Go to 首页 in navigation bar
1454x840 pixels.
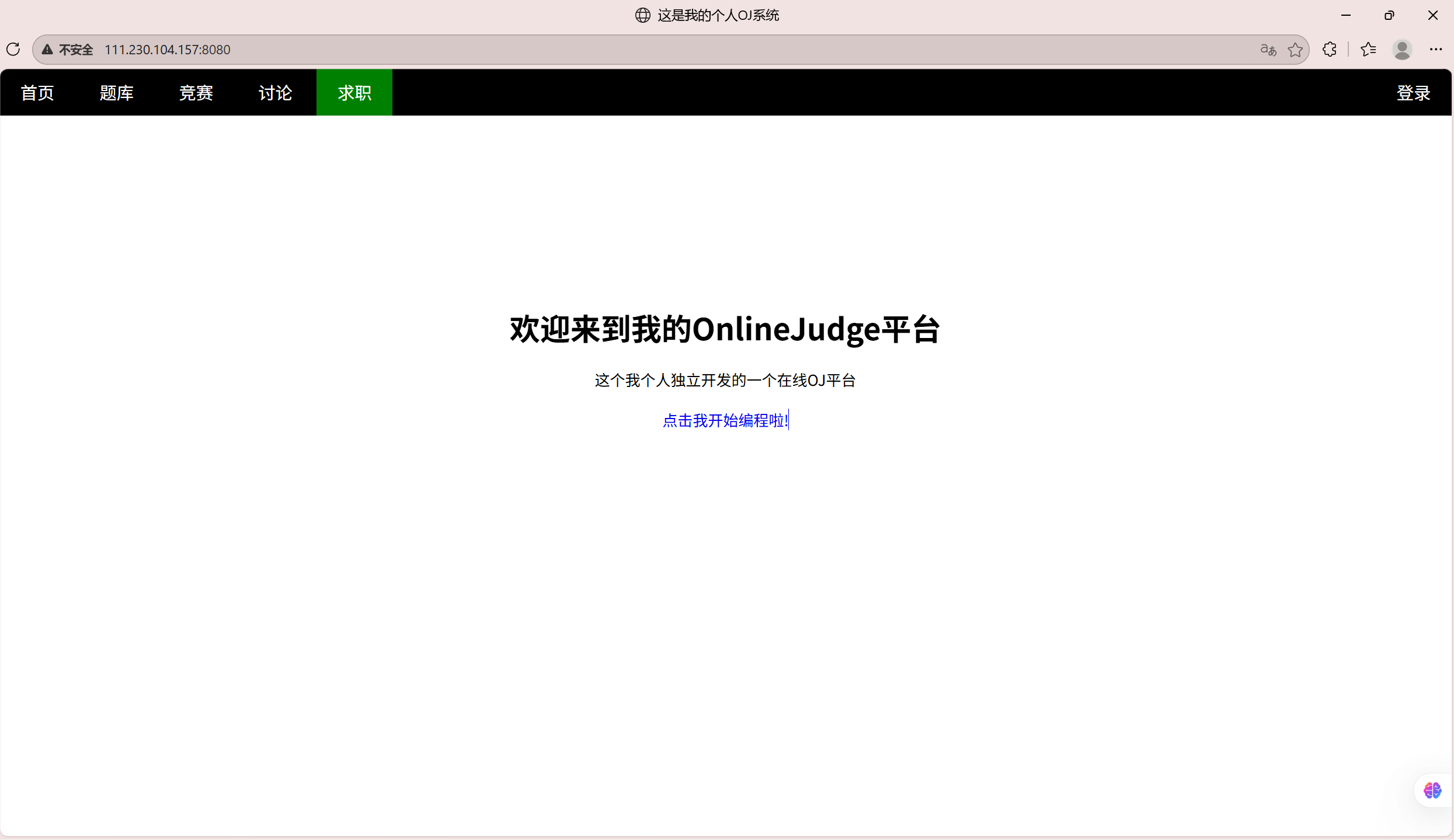[37, 93]
